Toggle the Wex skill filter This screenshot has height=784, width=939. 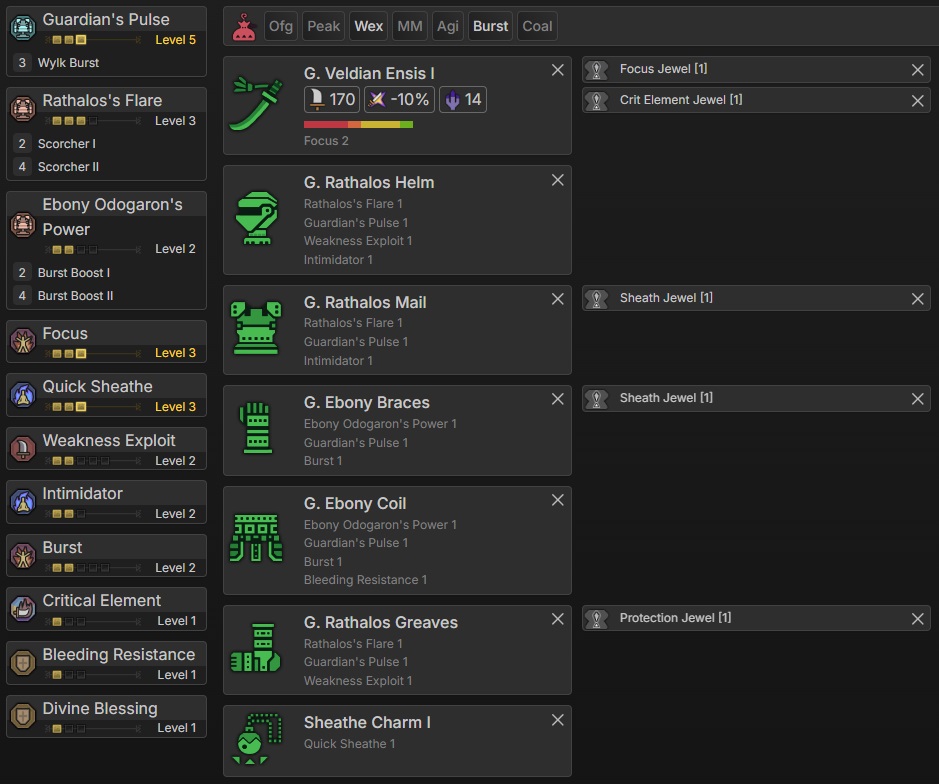point(369,27)
